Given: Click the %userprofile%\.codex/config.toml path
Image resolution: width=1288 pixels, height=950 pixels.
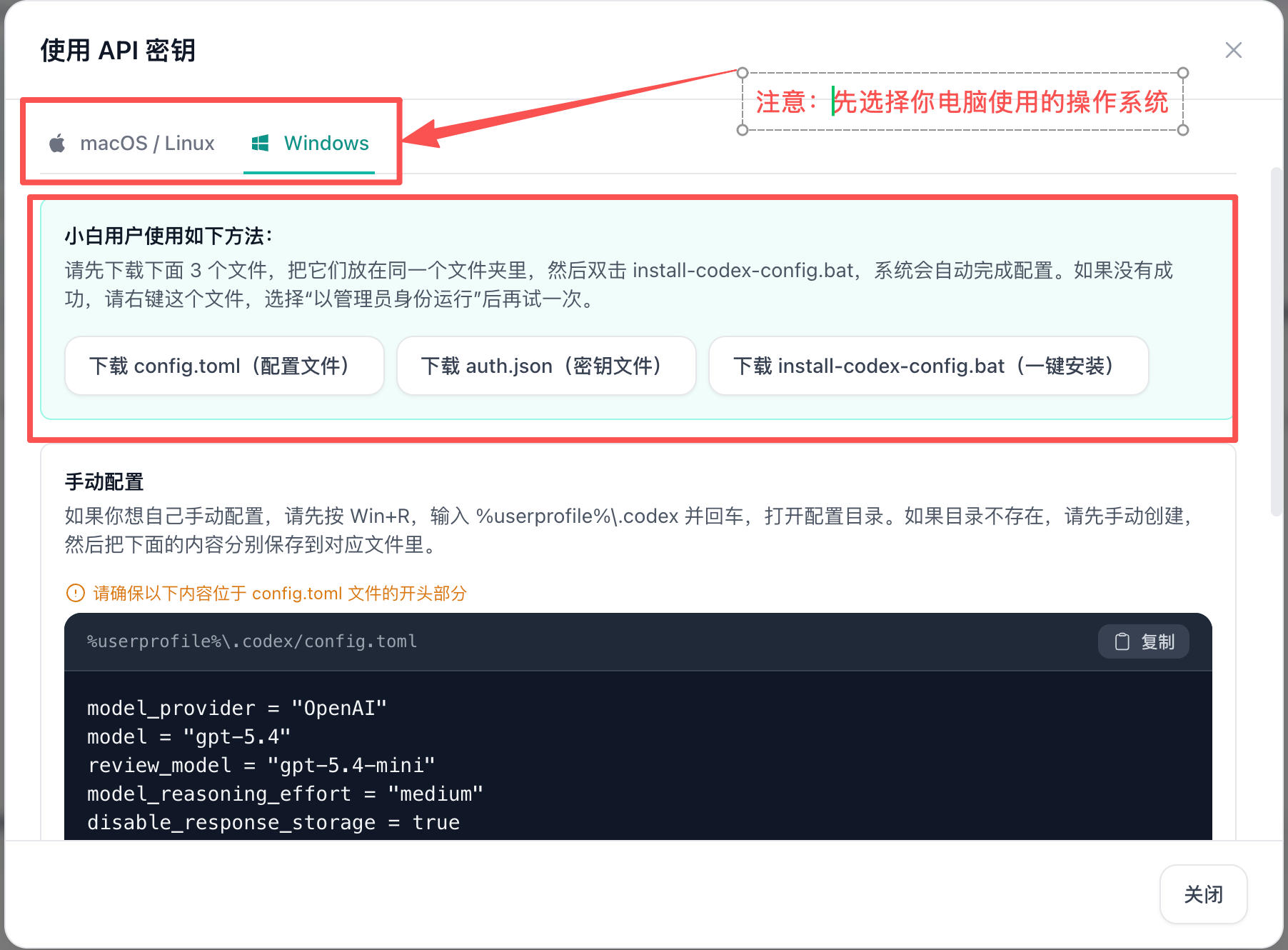Looking at the screenshot, I should [252, 641].
